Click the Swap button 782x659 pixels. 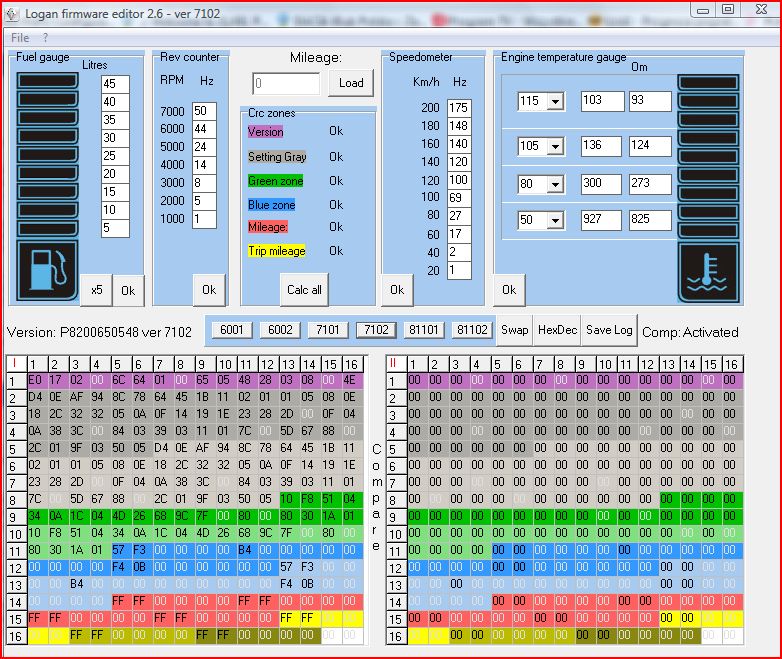click(x=515, y=330)
